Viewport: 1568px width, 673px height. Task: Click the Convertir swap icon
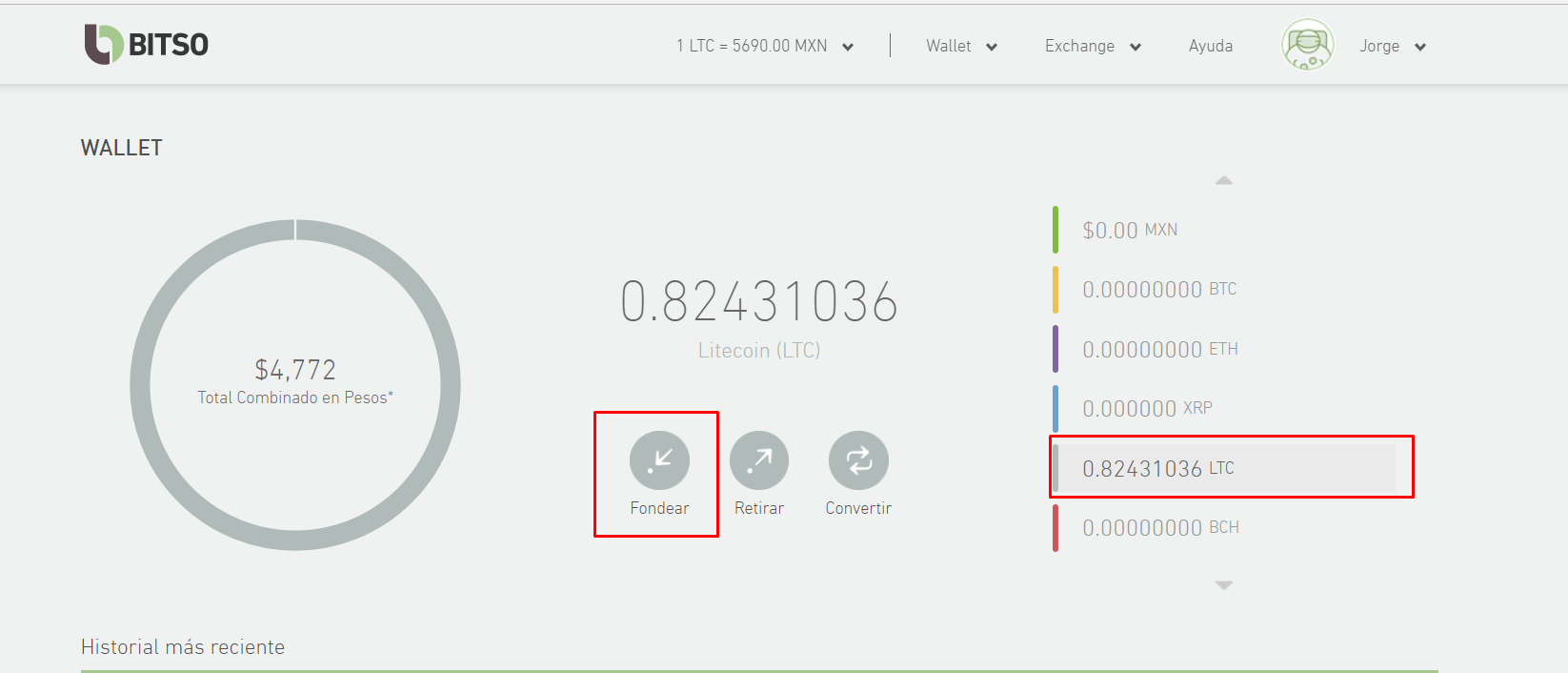858,460
